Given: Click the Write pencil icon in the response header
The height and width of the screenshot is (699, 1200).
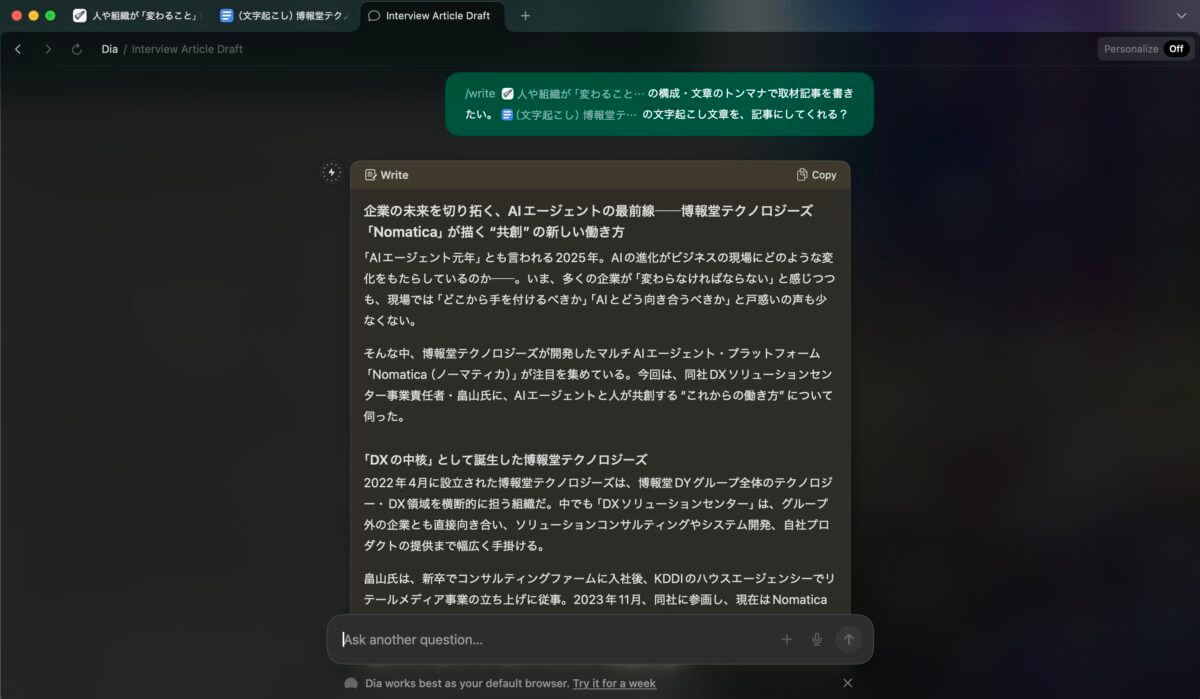Looking at the screenshot, I should 370,175.
